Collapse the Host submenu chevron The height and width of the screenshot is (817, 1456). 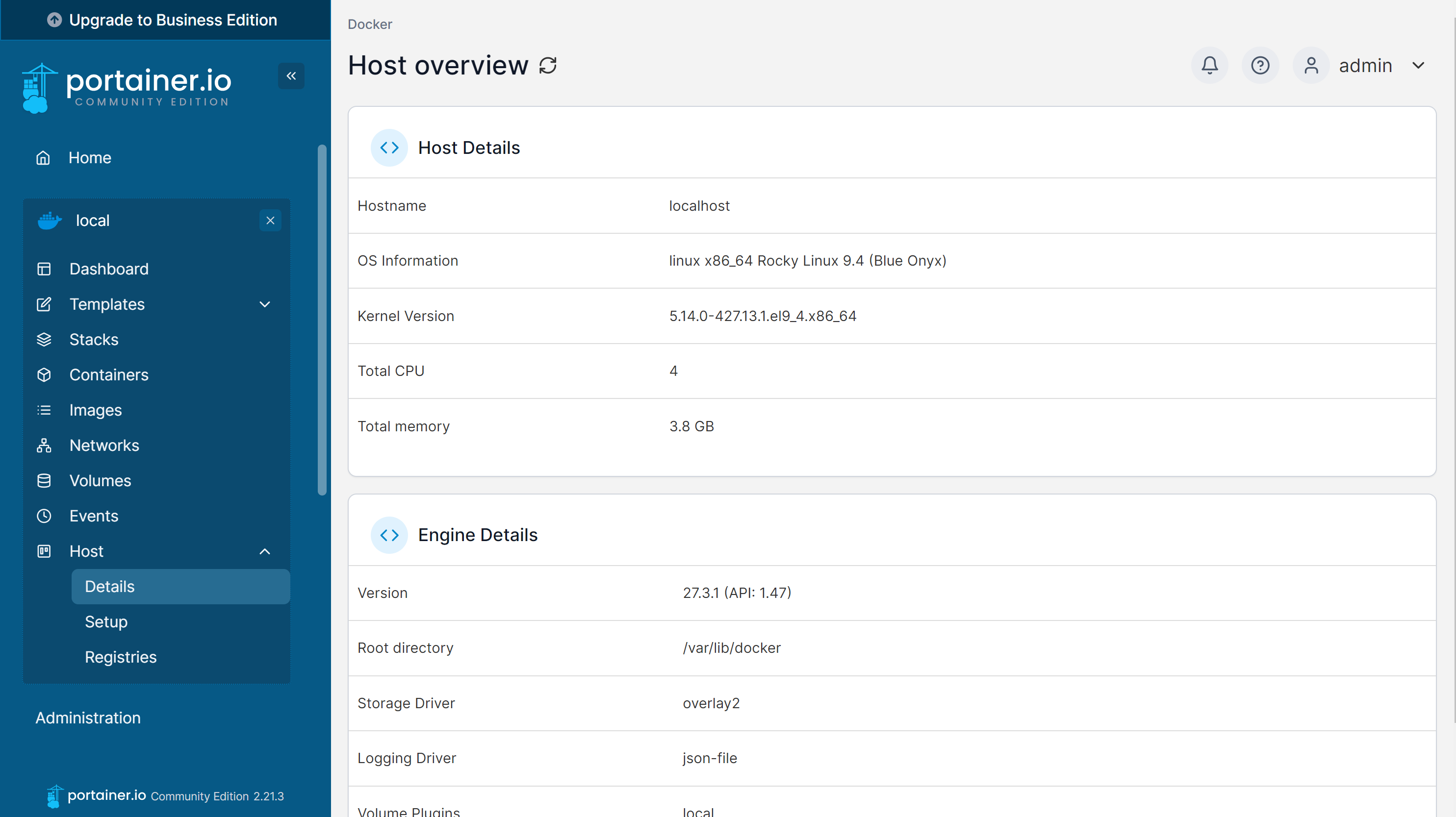click(264, 551)
